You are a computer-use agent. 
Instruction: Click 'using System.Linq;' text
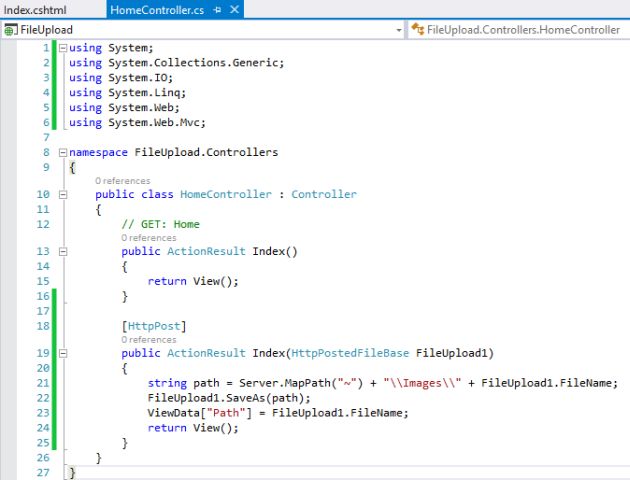(x=127, y=93)
